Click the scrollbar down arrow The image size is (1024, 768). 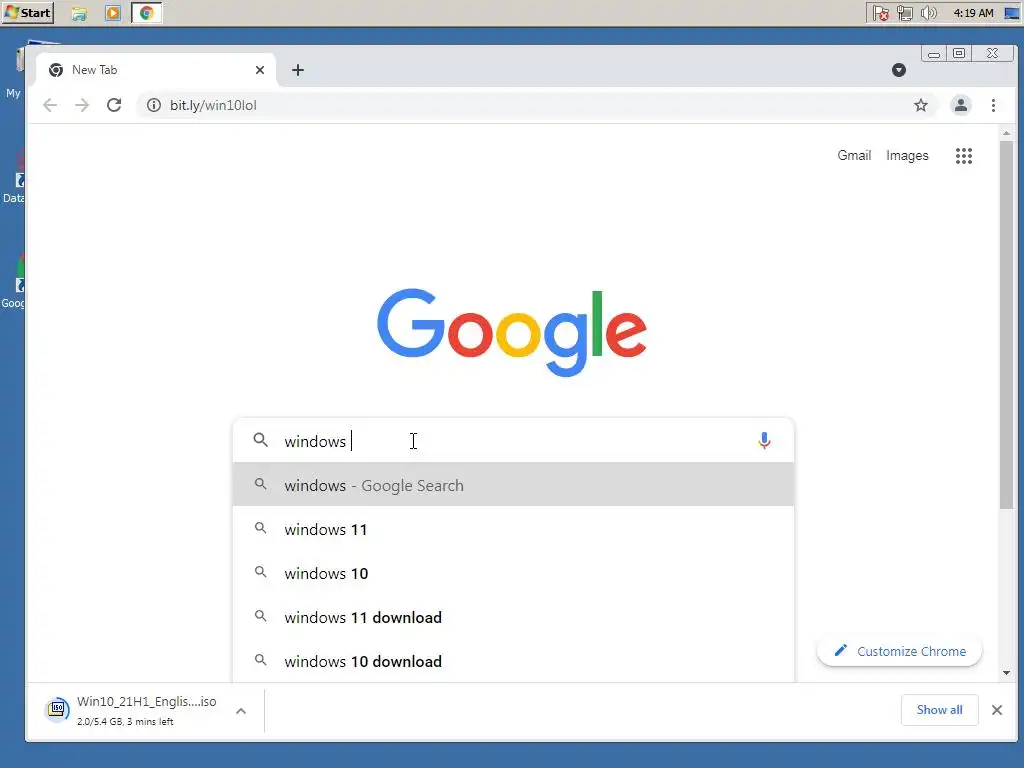click(x=1006, y=673)
